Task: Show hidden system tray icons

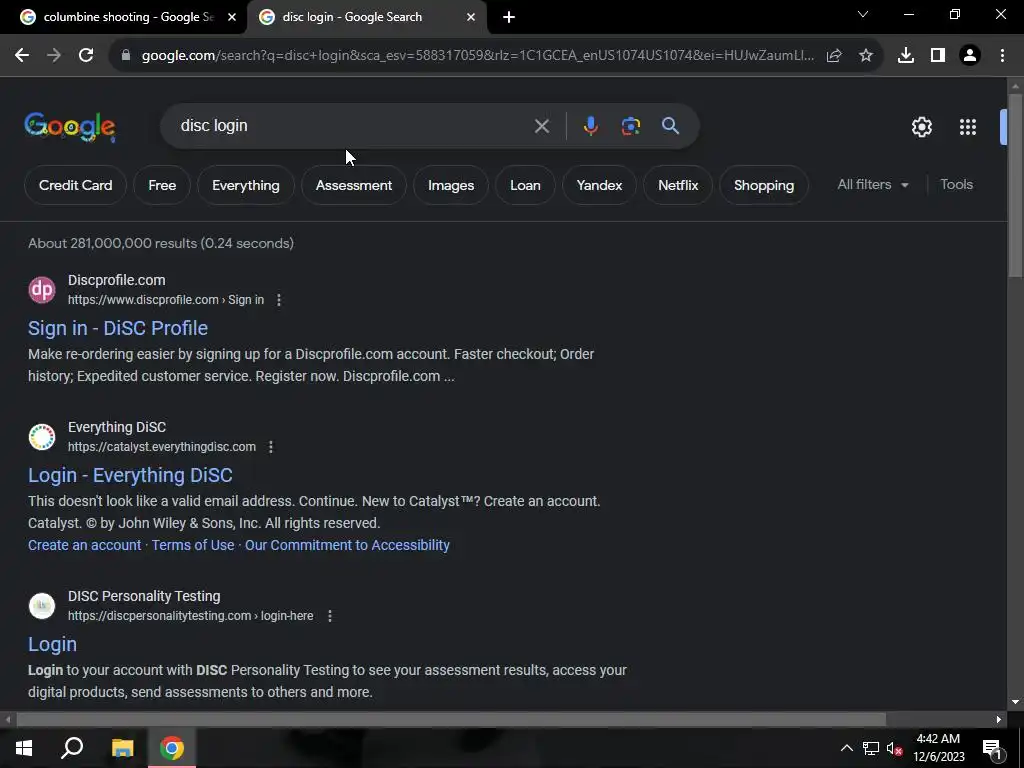Action: pyautogui.click(x=846, y=748)
